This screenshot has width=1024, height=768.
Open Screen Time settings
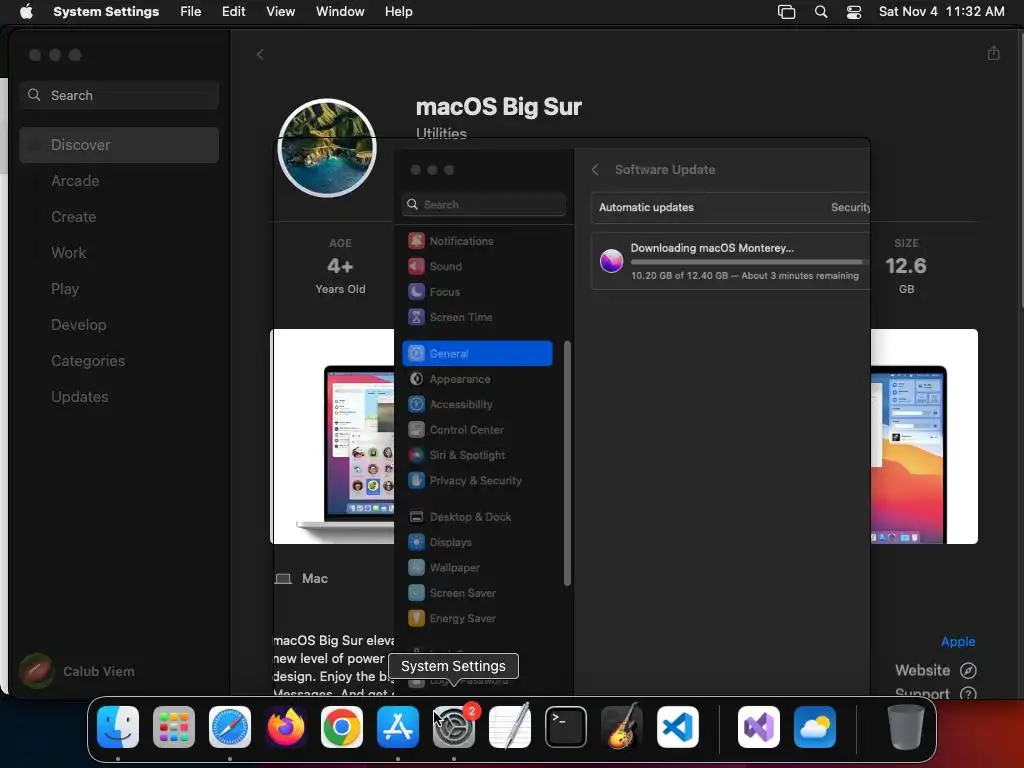point(478,317)
